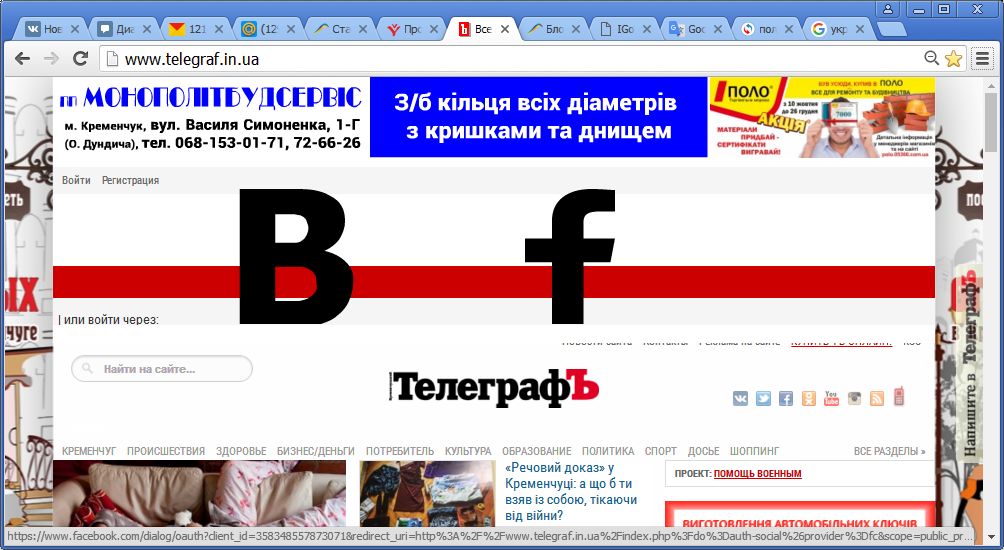Switch to the '121' mail tab
Screen dimensions: 1004x550
(x=196, y=29)
